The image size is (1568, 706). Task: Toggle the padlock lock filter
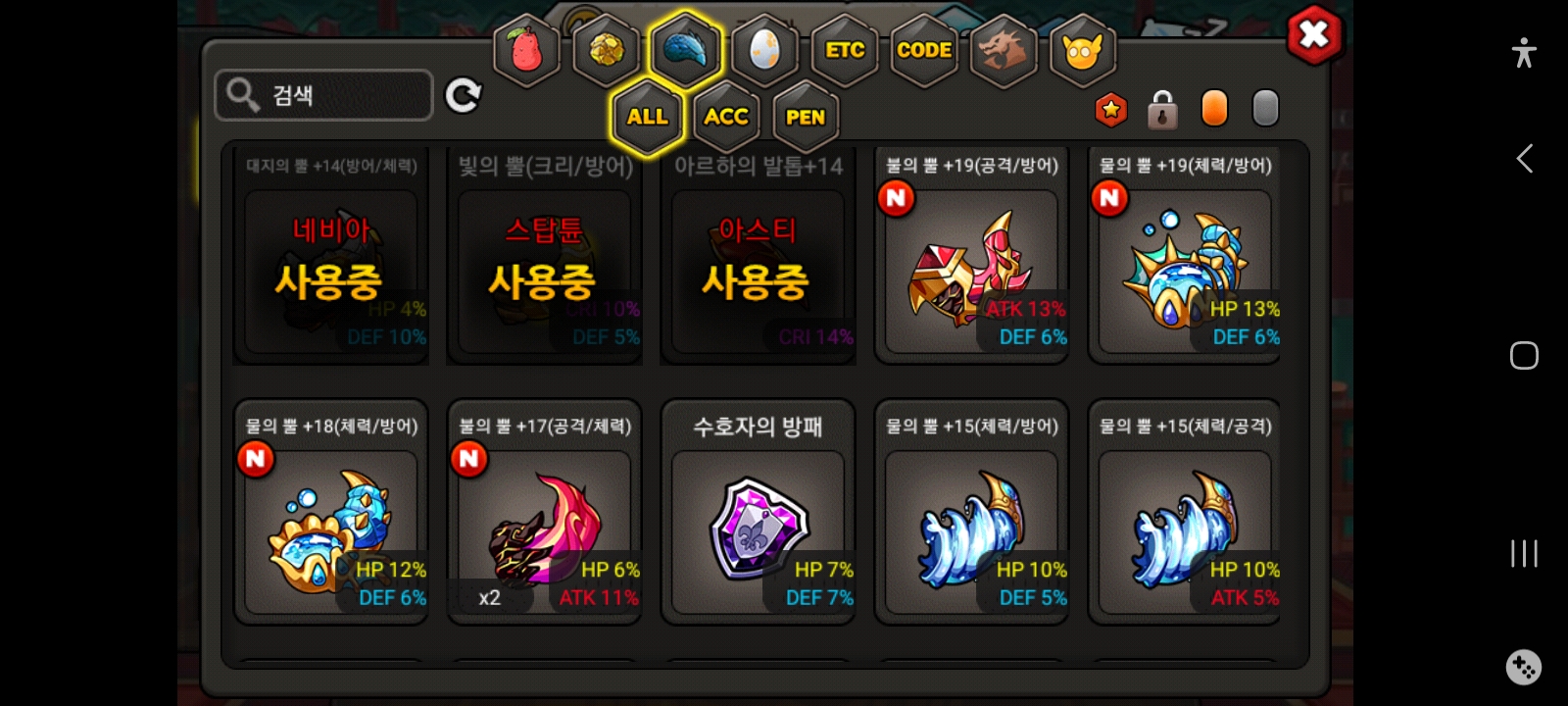1162,110
